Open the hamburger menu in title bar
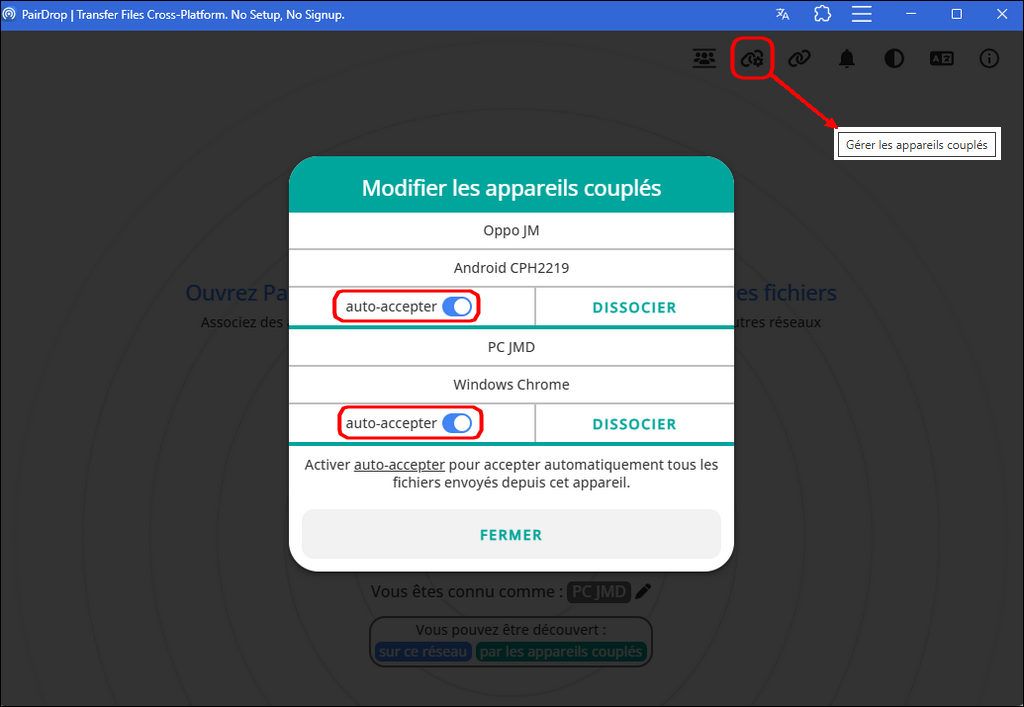1024x707 pixels. pyautogui.click(x=863, y=14)
